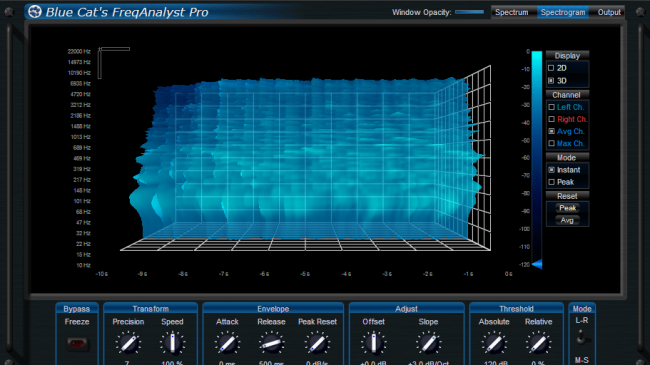
Task: Click the Channel panel header
Action: pos(566,95)
